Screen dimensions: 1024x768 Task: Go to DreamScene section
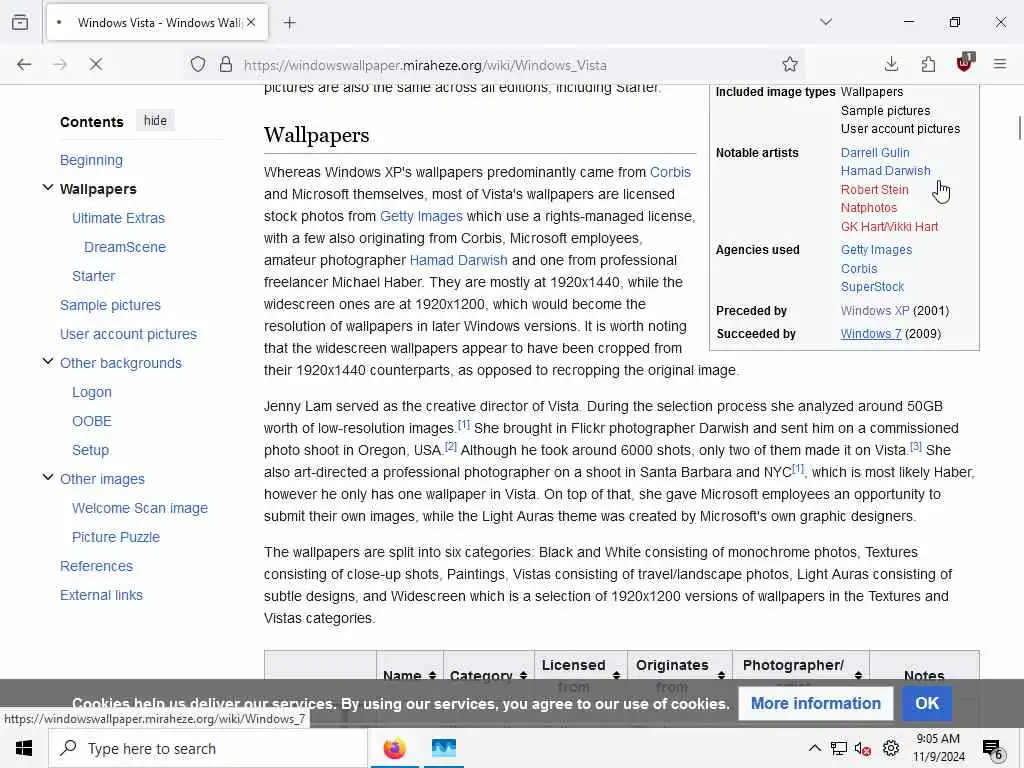(125, 247)
